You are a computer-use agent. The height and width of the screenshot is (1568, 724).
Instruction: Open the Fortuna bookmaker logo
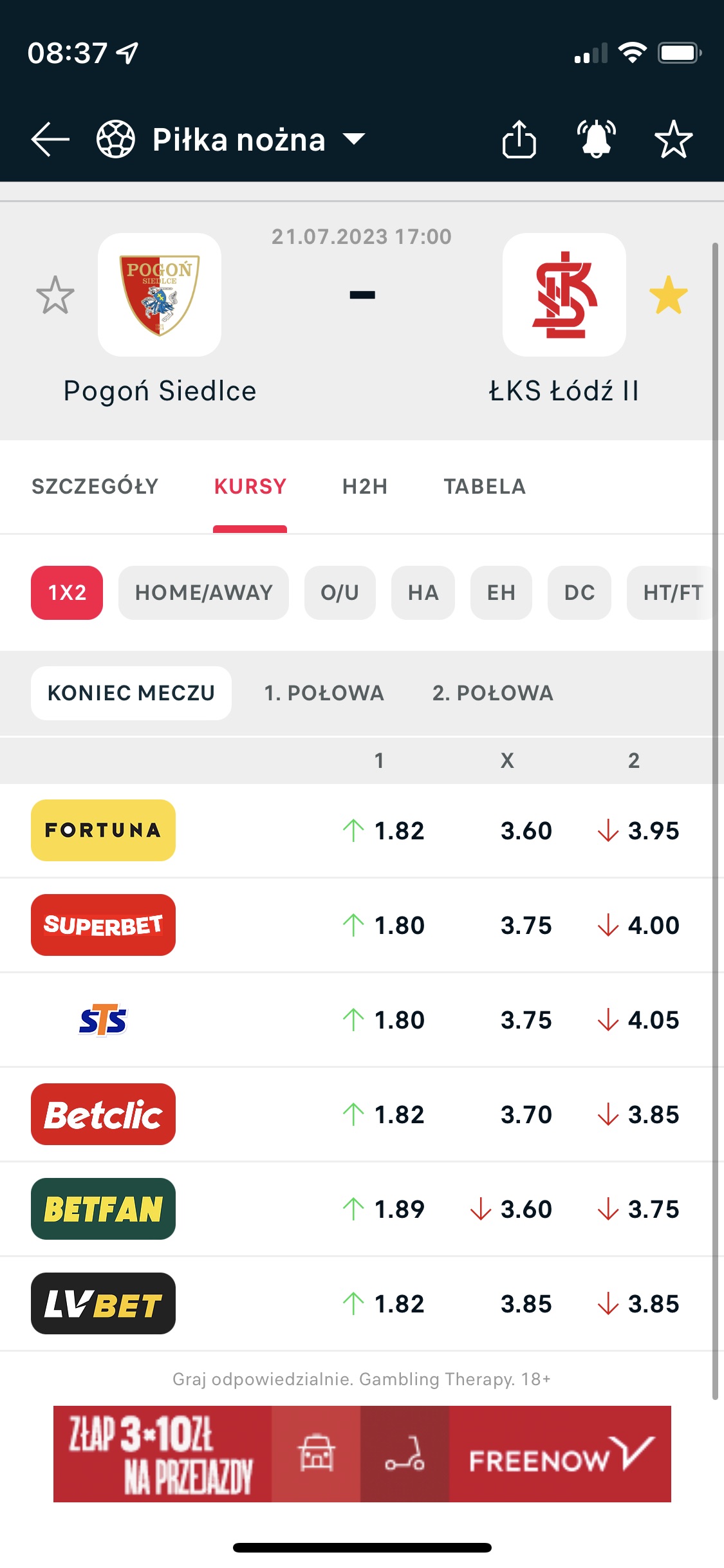point(103,830)
